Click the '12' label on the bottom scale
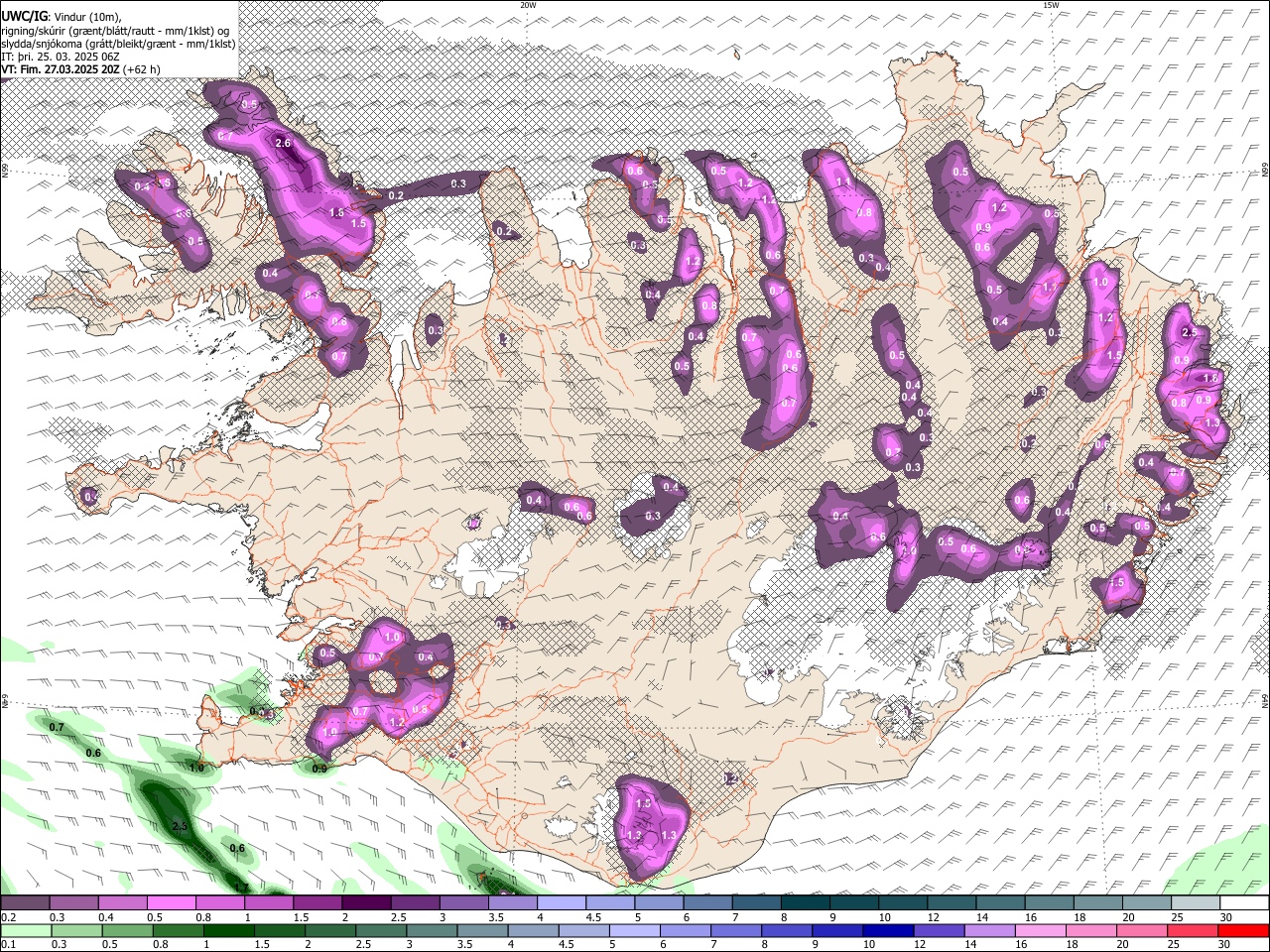This screenshot has height=952, width=1270. coord(921,945)
